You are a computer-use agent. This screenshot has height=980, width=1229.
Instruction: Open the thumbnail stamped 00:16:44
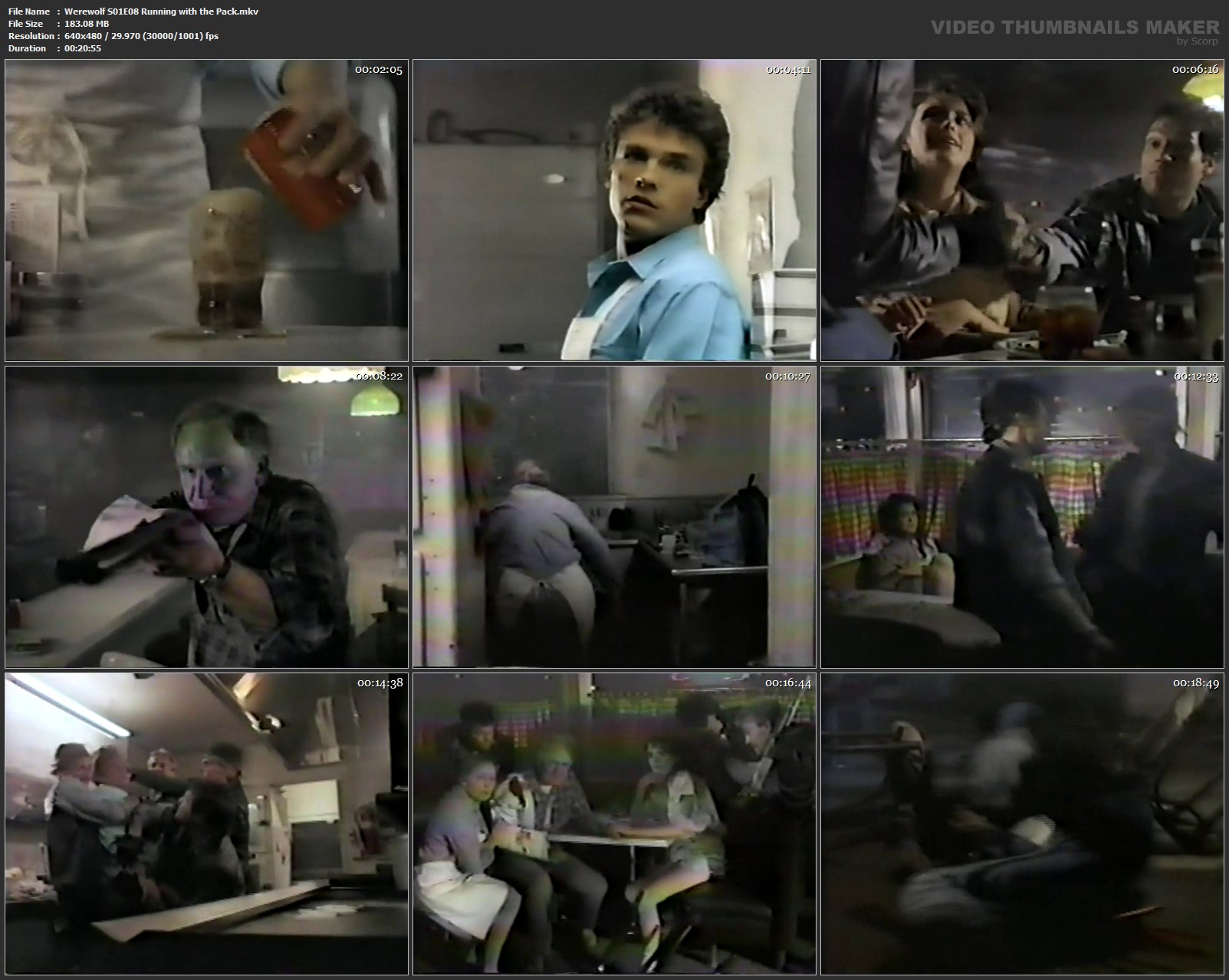[614, 824]
